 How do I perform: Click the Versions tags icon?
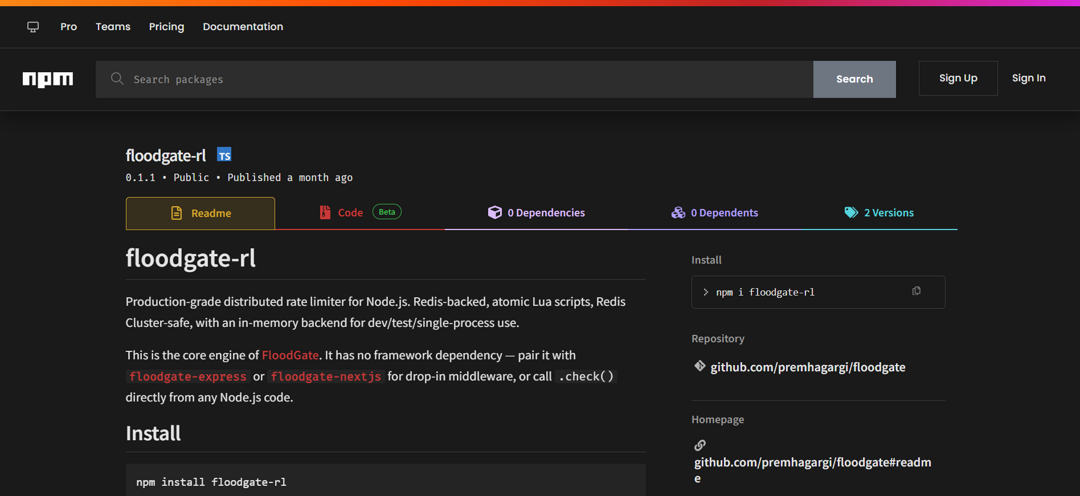851,213
